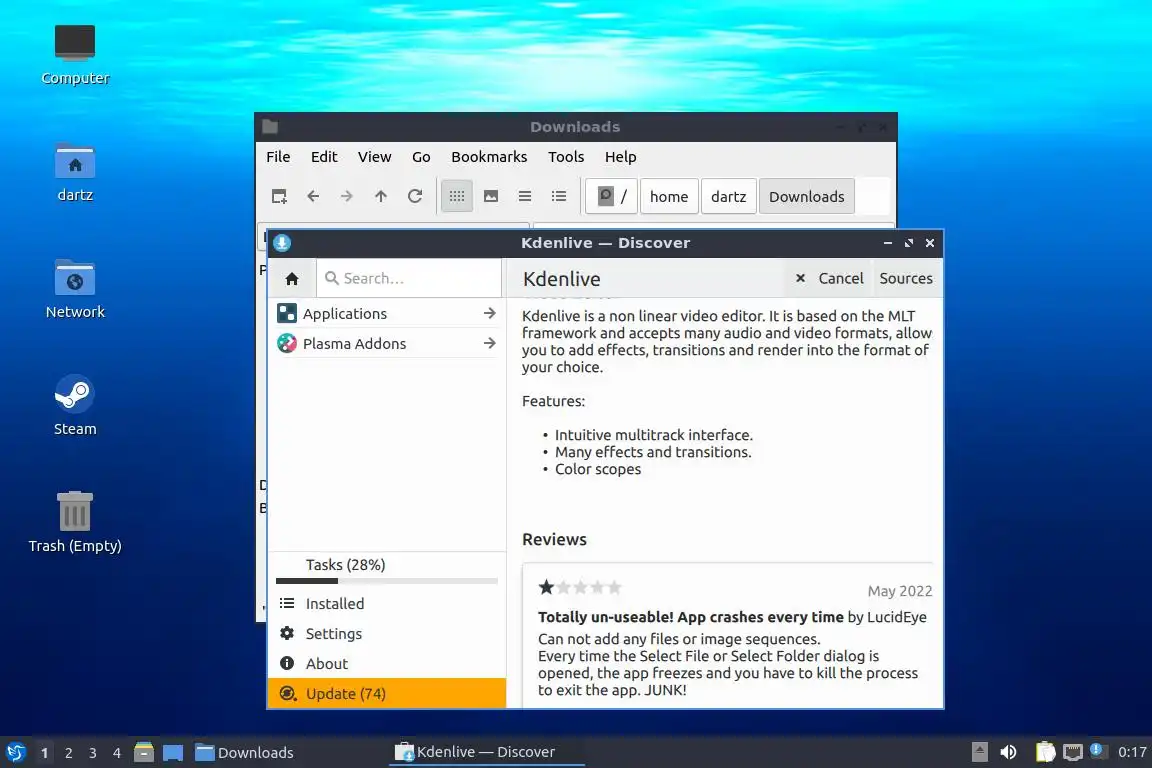Click the Installed list icon
This screenshot has width=1152, height=768.
(x=287, y=603)
